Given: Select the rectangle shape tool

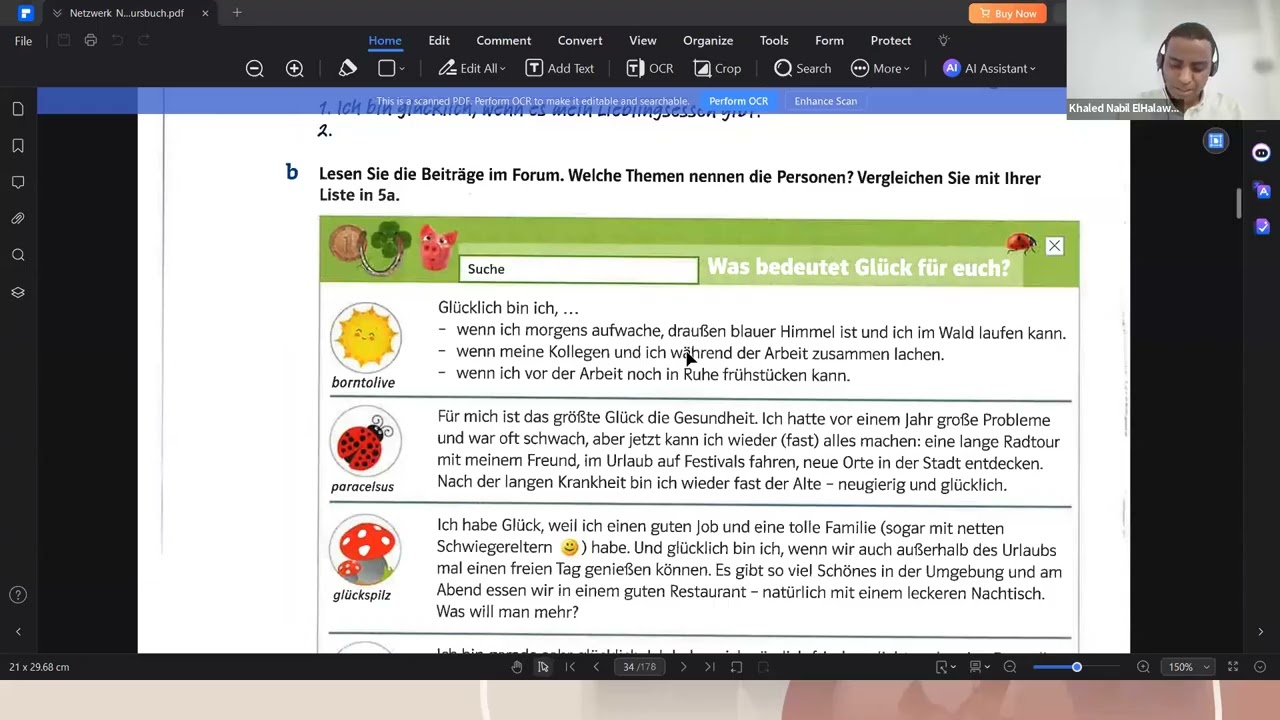Looking at the screenshot, I should click(x=386, y=68).
